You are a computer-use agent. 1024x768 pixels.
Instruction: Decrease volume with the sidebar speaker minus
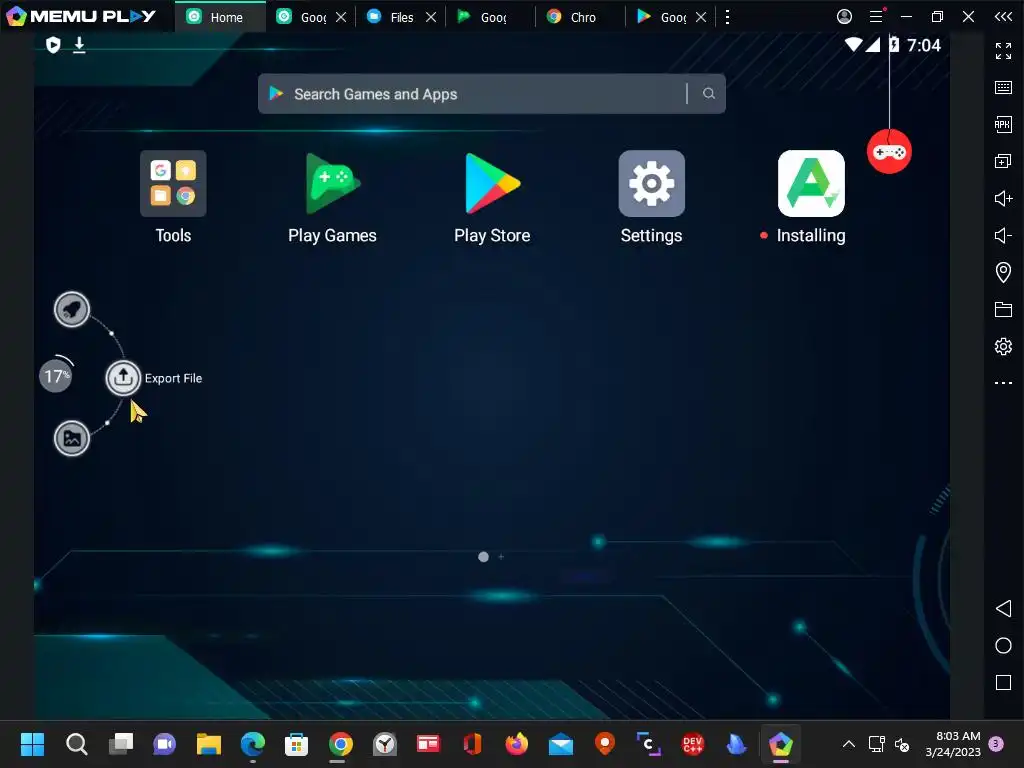1003,235
